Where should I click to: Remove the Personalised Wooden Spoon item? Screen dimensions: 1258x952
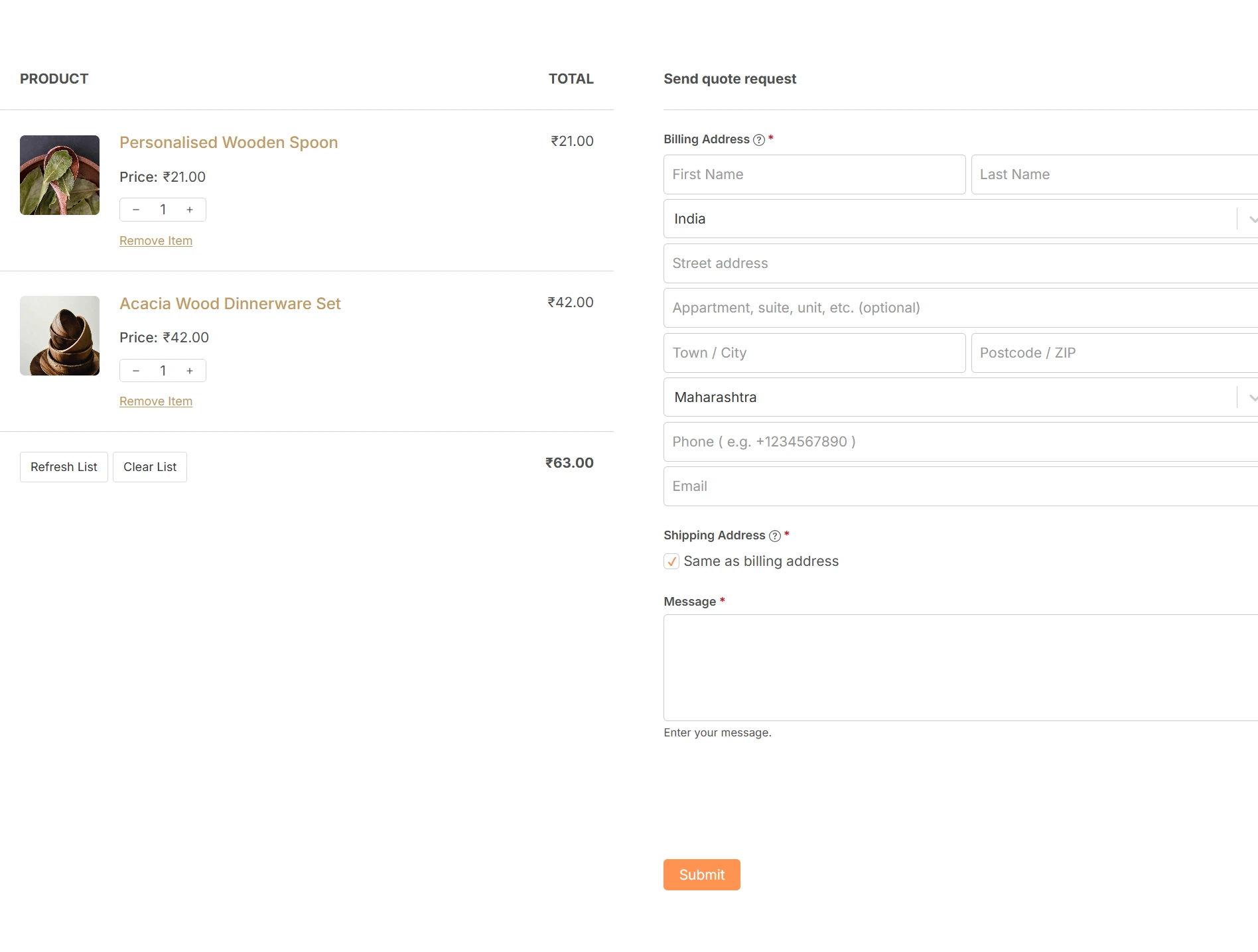pos(156,241)
